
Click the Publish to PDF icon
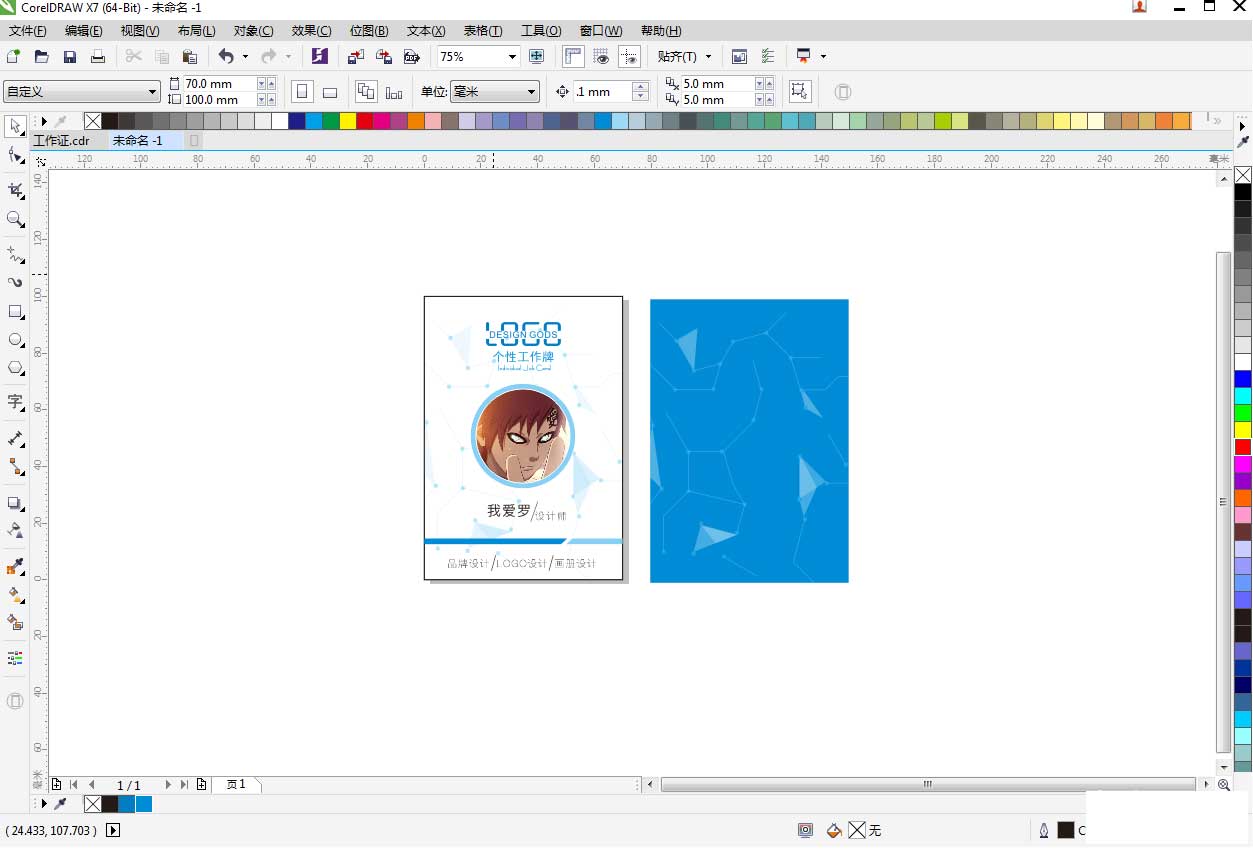[411, 57]
